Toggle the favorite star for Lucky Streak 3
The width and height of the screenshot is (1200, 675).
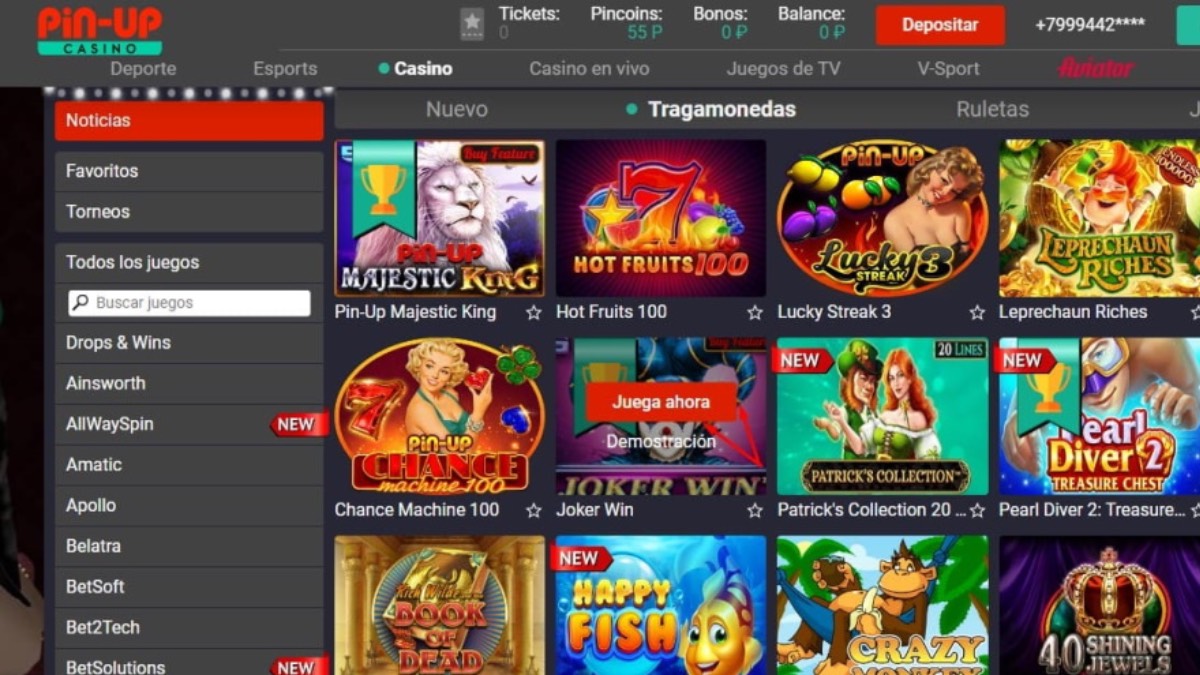click(977, 312)
